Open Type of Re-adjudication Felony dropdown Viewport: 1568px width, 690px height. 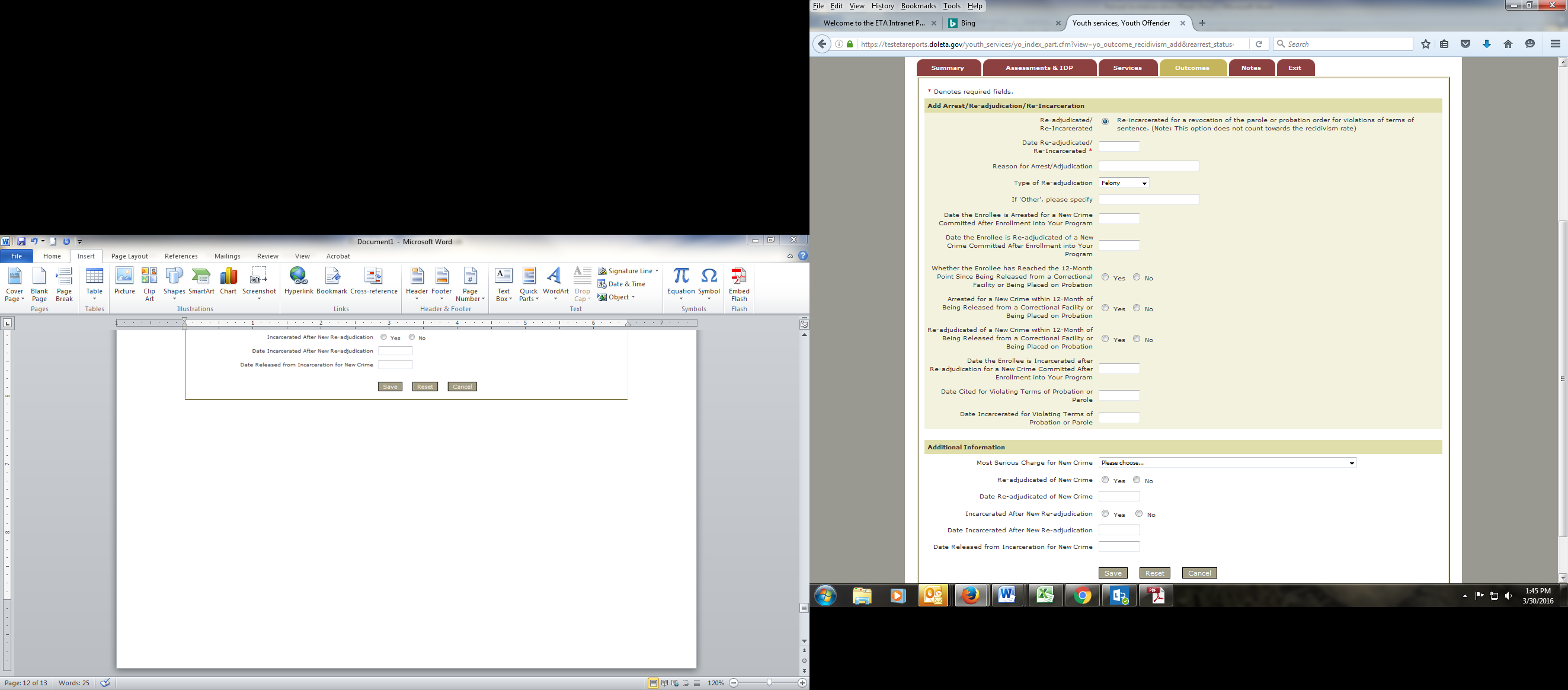(x=1124, y=183)
